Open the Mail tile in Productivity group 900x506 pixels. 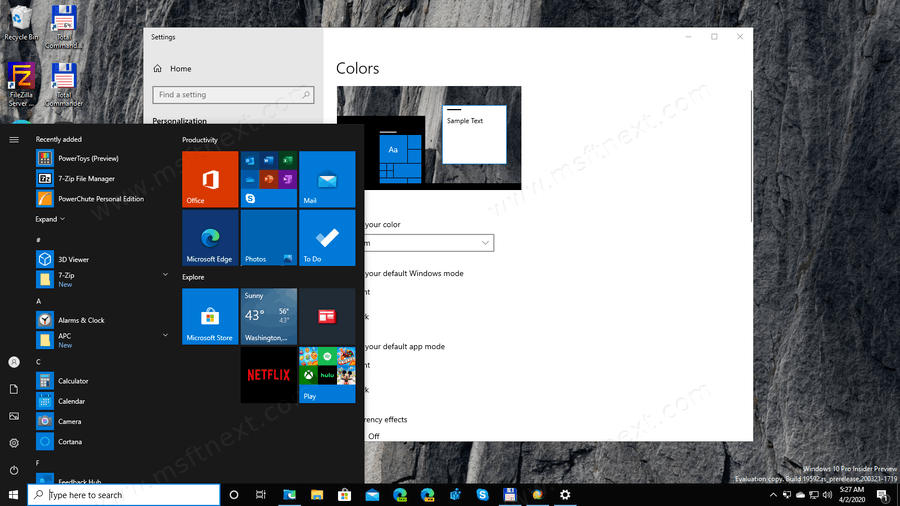pos(327,179)
